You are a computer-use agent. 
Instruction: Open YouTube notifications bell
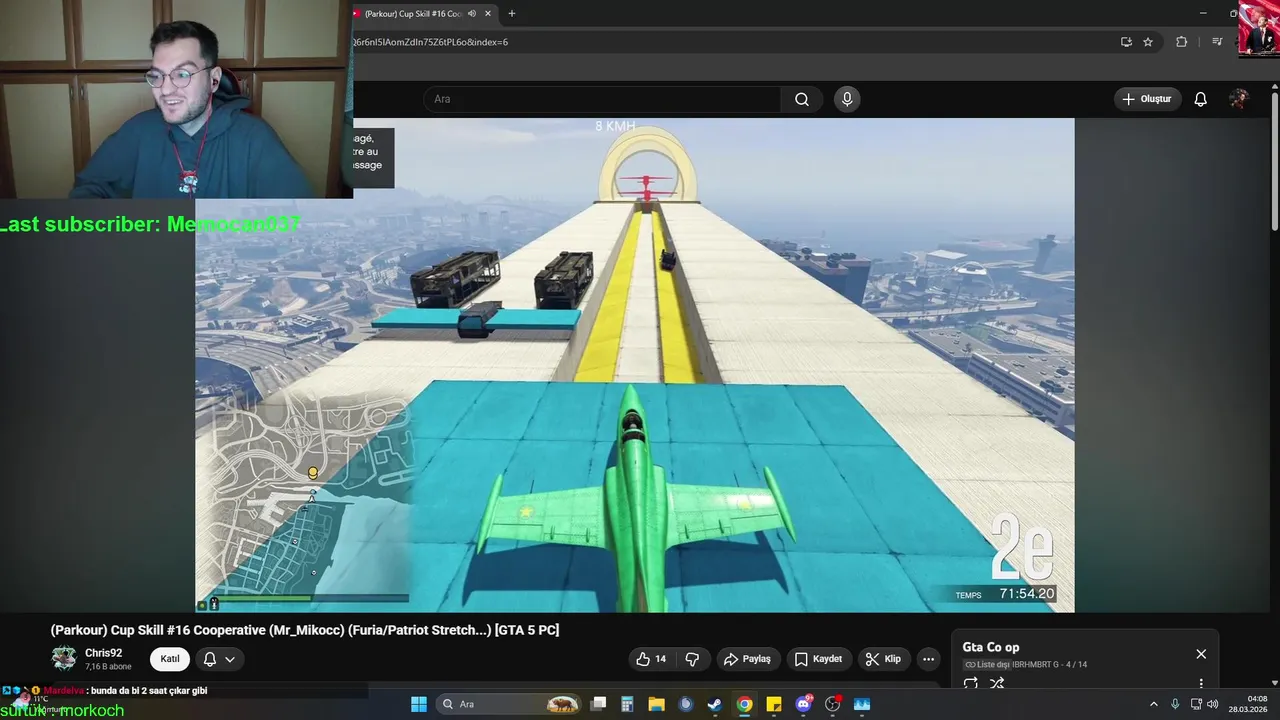pos(1201,99)
